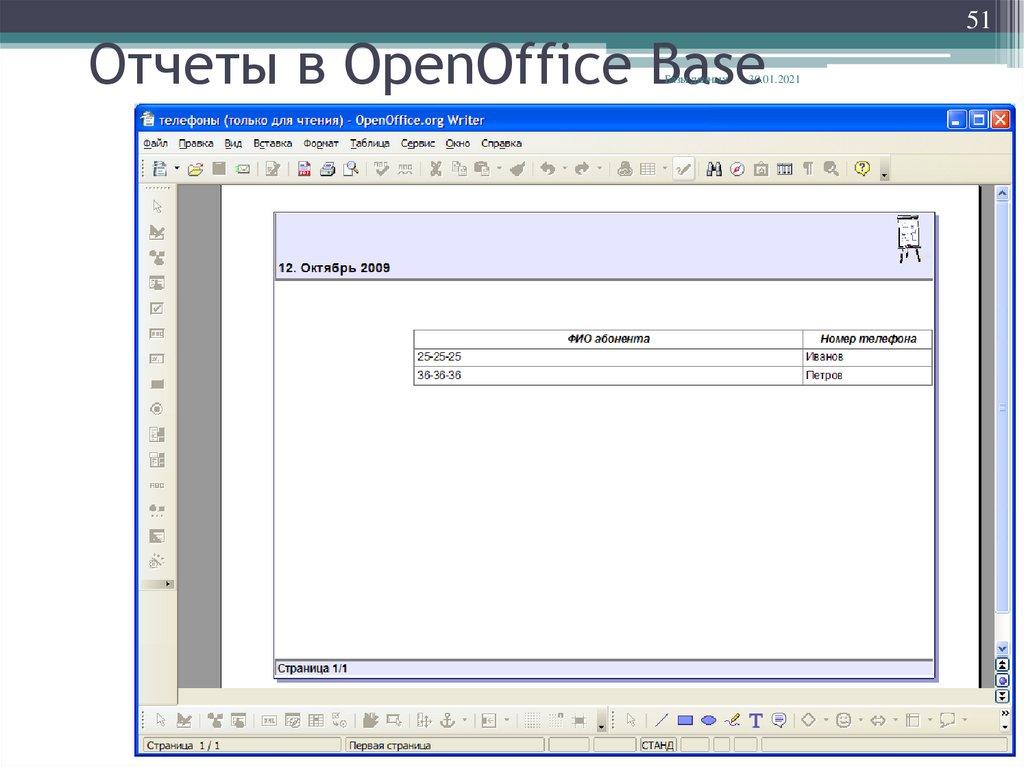Click the Help question mark button
The height and width of the screenshot is (767, 1024).
tap(861, 168)
